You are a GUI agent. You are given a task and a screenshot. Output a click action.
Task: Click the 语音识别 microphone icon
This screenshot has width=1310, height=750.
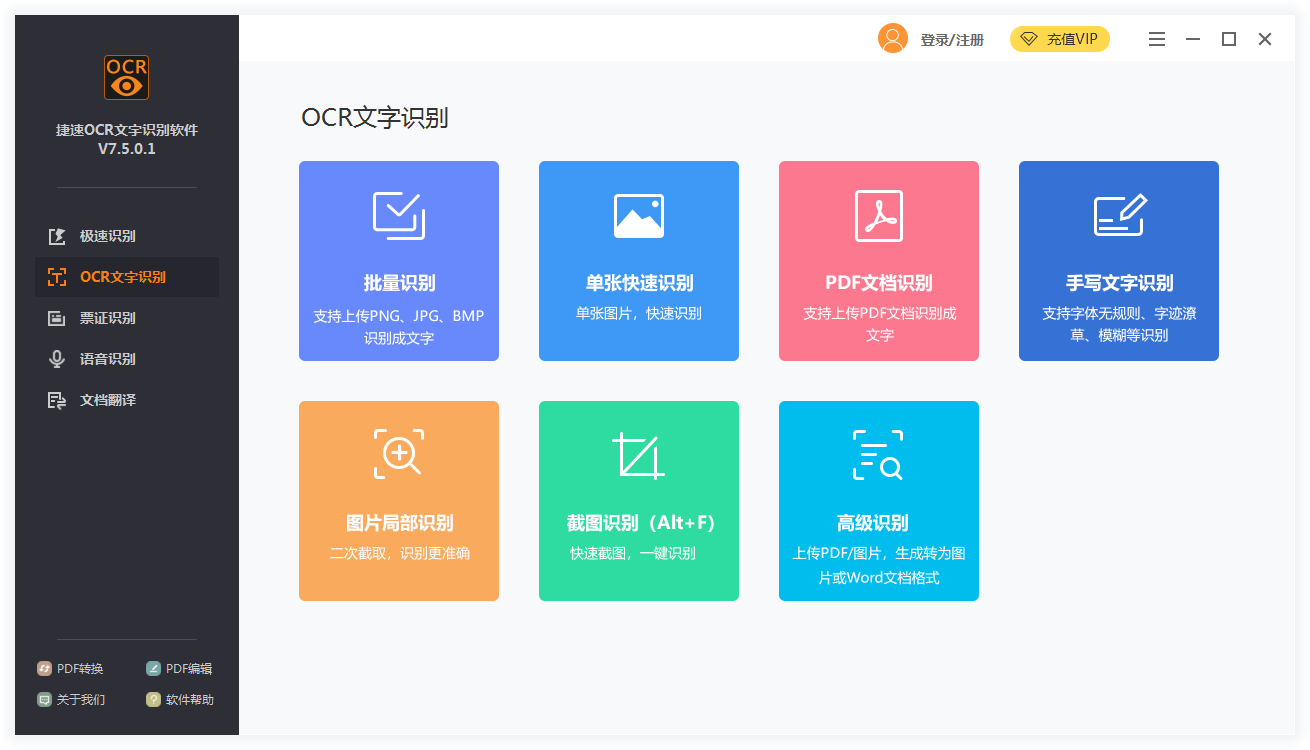[57, 359]
